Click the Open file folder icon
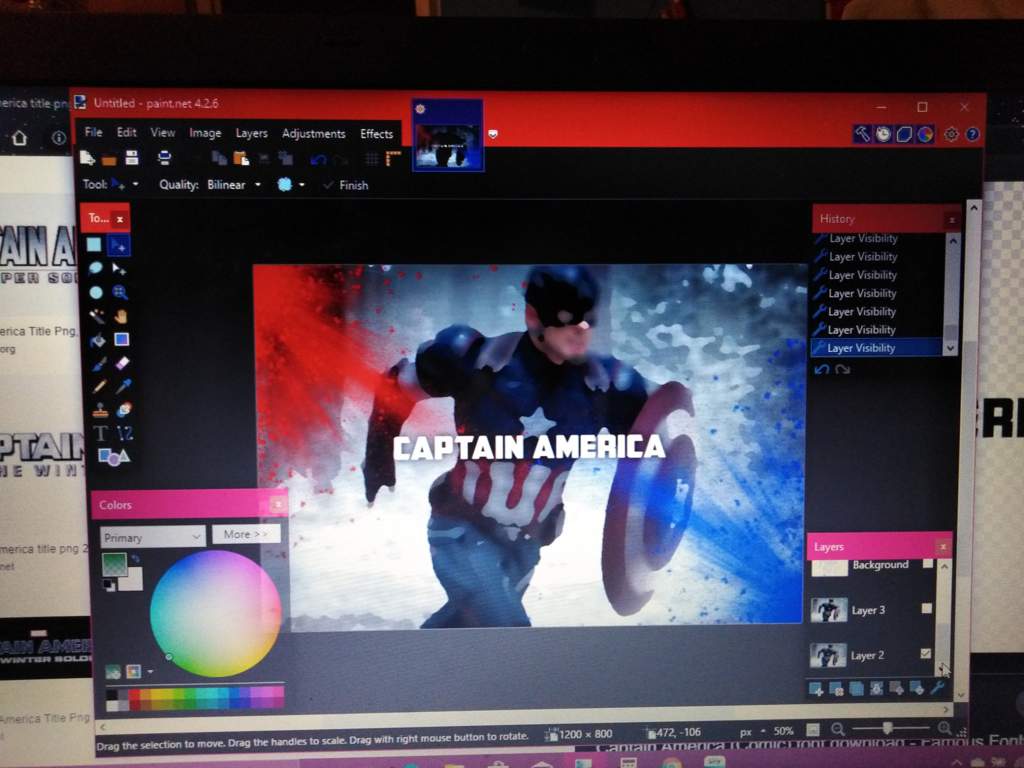The width and height of the screenshot is (1024, 768). 109,159
